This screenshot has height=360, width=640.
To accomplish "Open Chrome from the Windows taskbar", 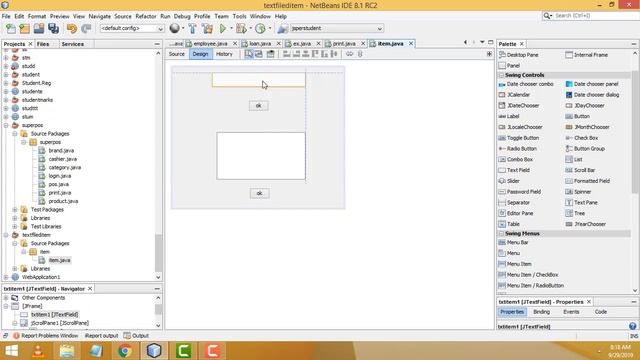I will point(125,351).
